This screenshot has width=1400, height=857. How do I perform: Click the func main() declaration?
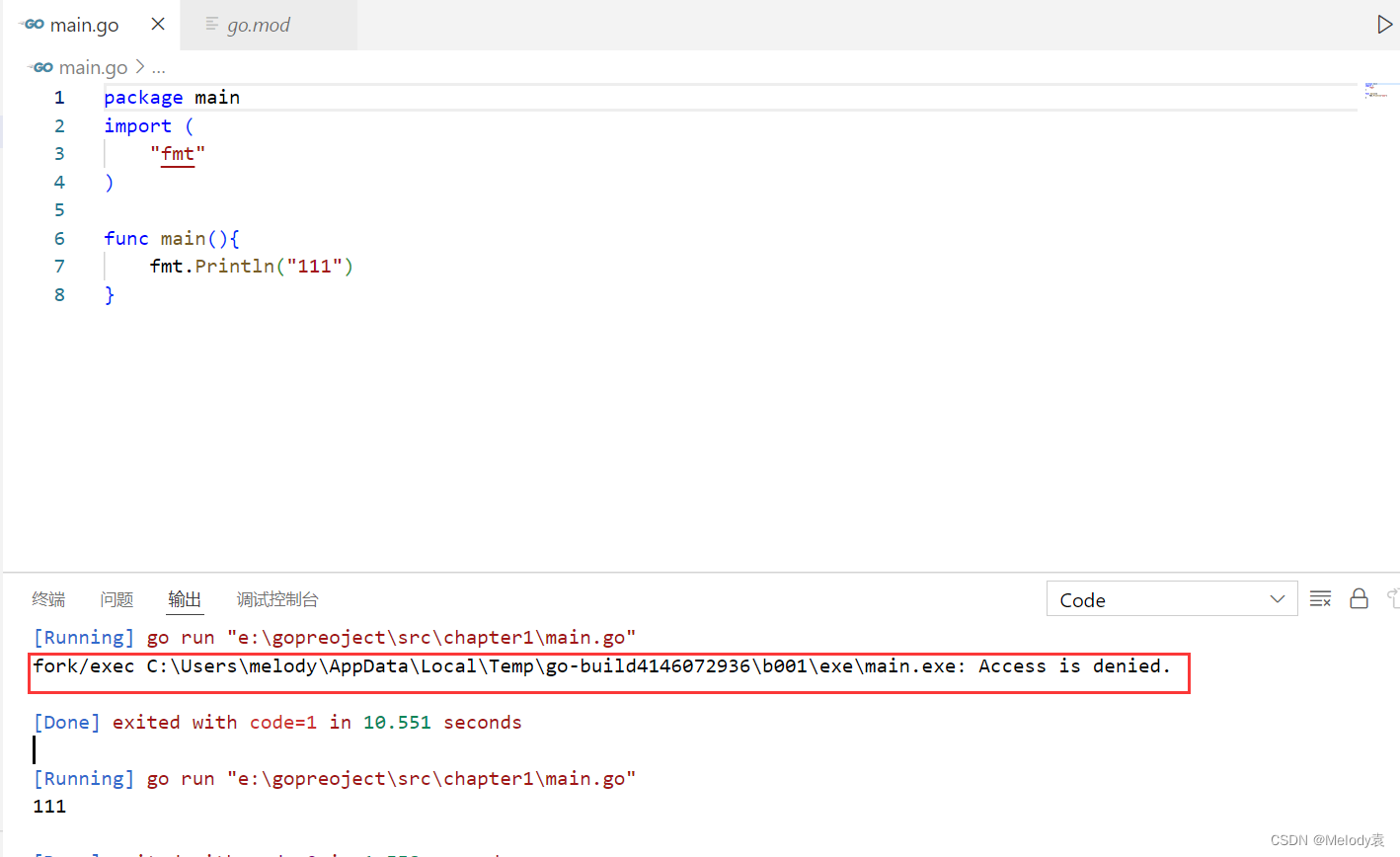[x=172, y=238]
